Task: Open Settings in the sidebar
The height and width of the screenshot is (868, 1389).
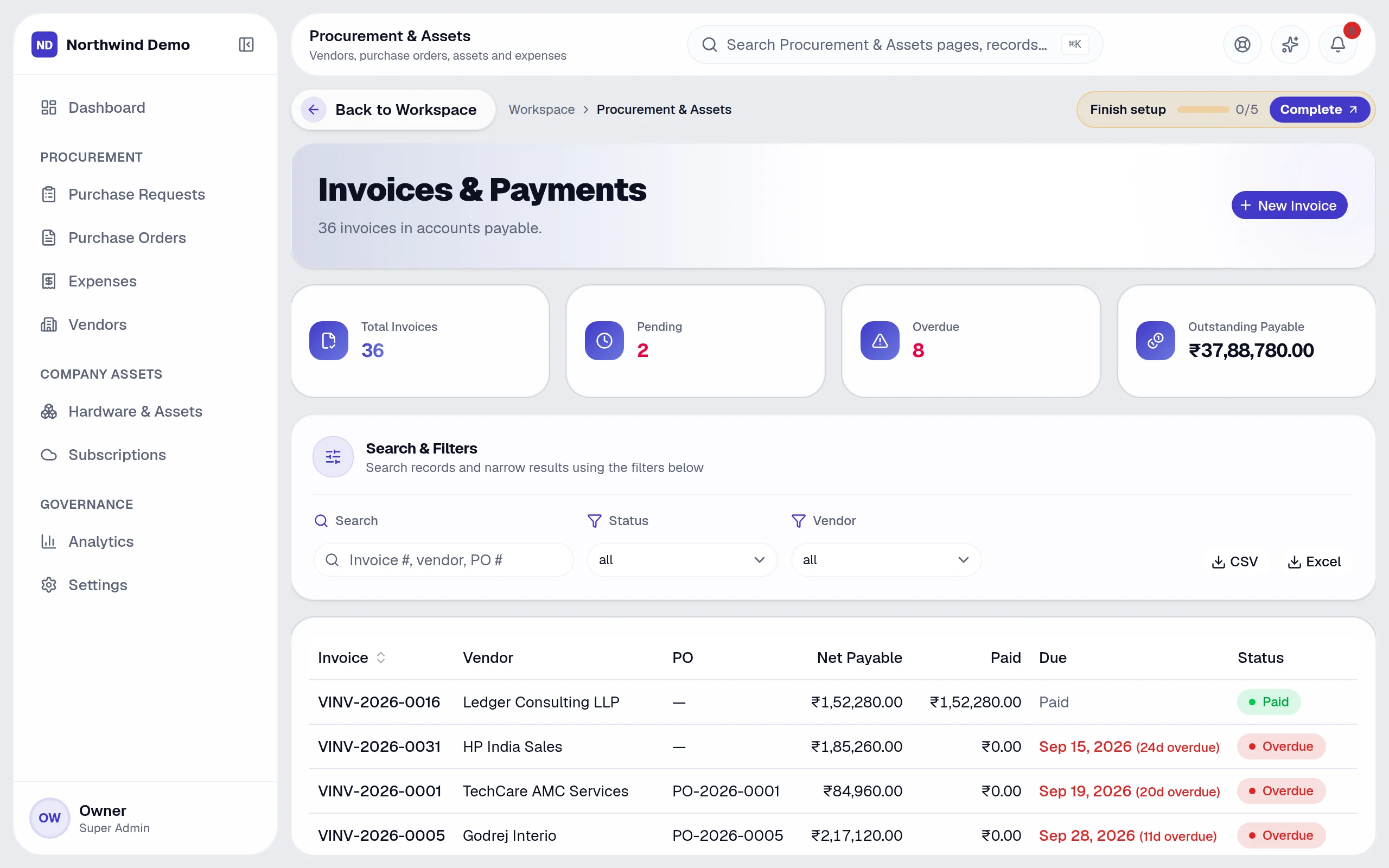Action: click(145, 585)
